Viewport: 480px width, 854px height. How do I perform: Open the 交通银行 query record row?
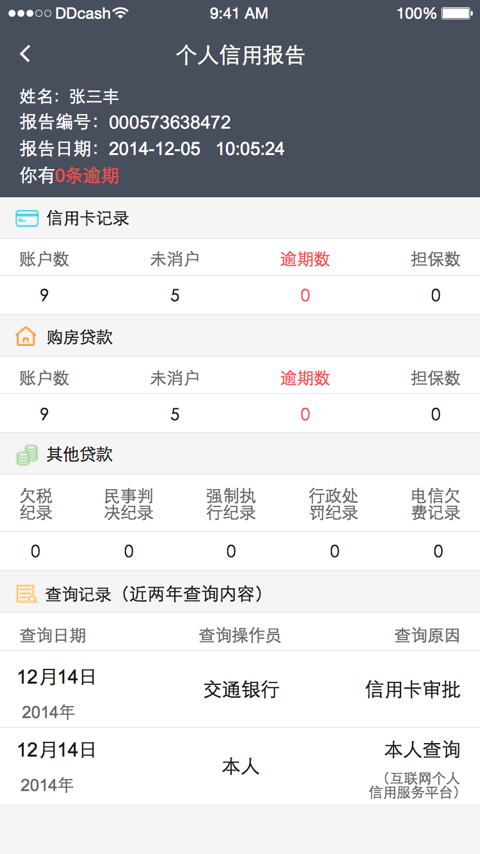240,690
